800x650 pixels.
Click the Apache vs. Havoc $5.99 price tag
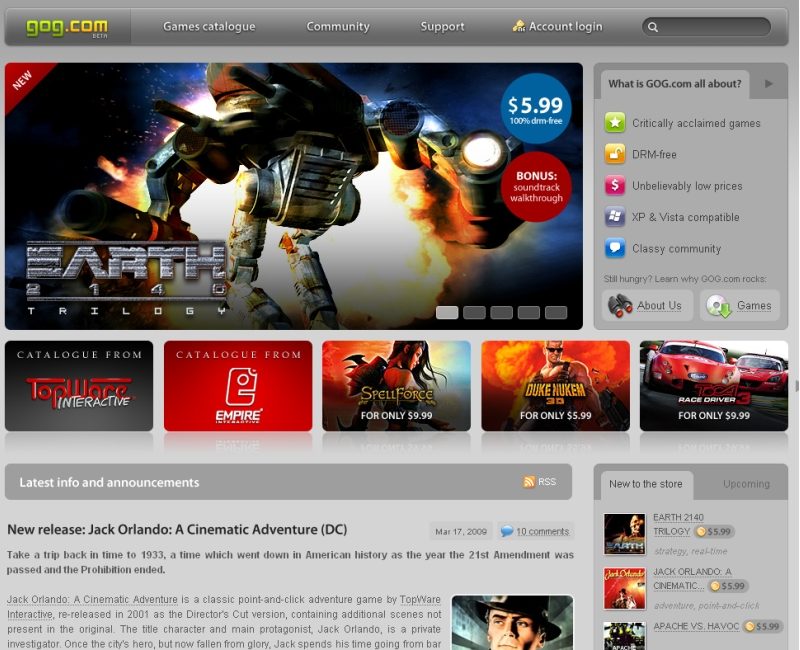[763, 627]
